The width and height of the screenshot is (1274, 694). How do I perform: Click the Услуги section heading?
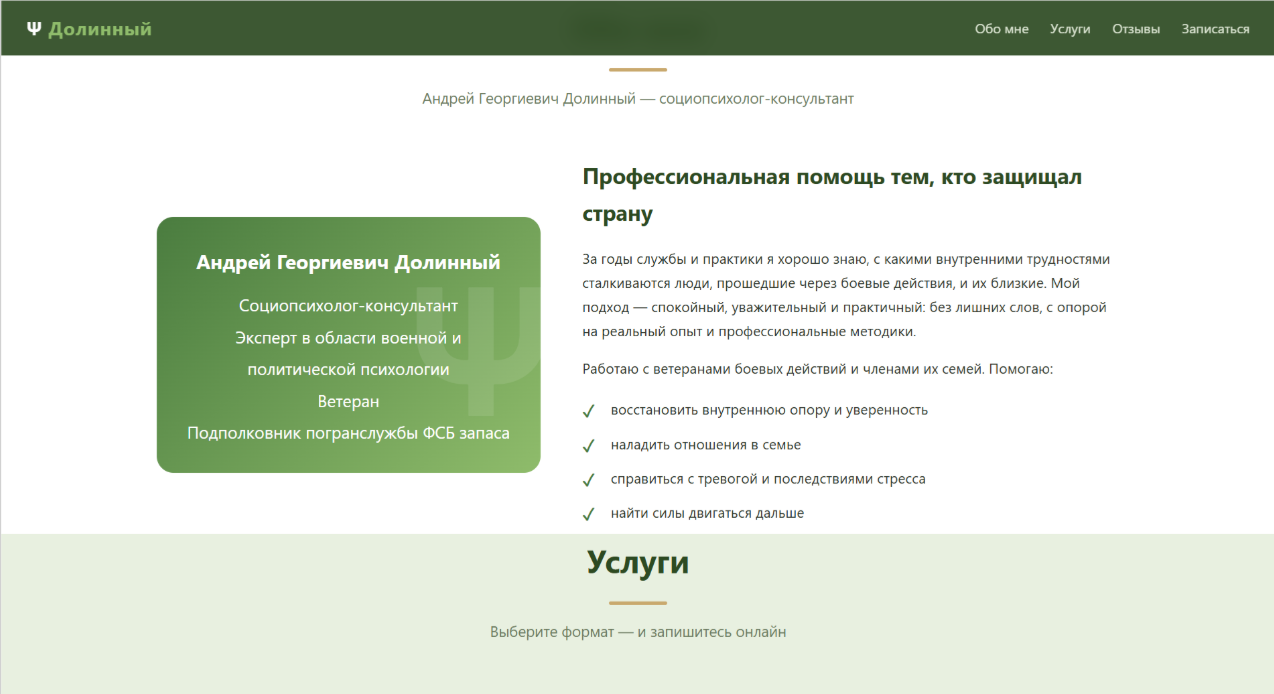638,563
